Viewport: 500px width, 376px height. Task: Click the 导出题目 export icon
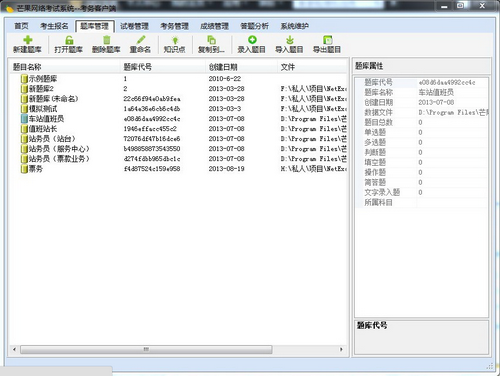click(x=328, y=40)
